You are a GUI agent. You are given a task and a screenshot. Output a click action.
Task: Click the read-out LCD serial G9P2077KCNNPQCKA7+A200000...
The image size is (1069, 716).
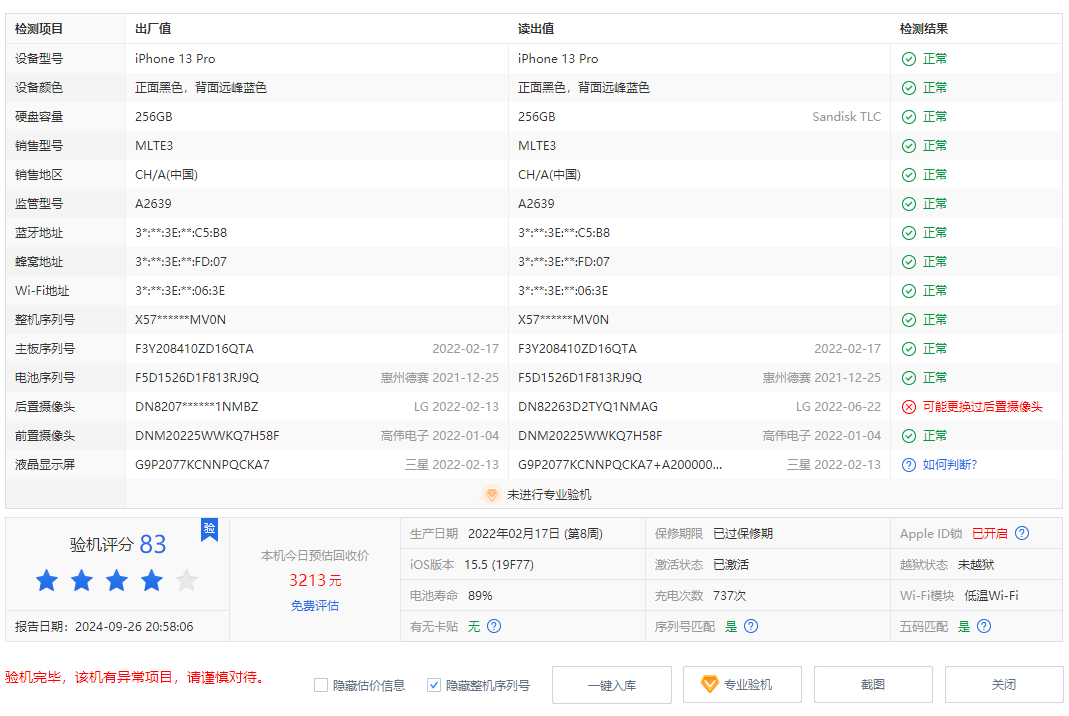620,464
